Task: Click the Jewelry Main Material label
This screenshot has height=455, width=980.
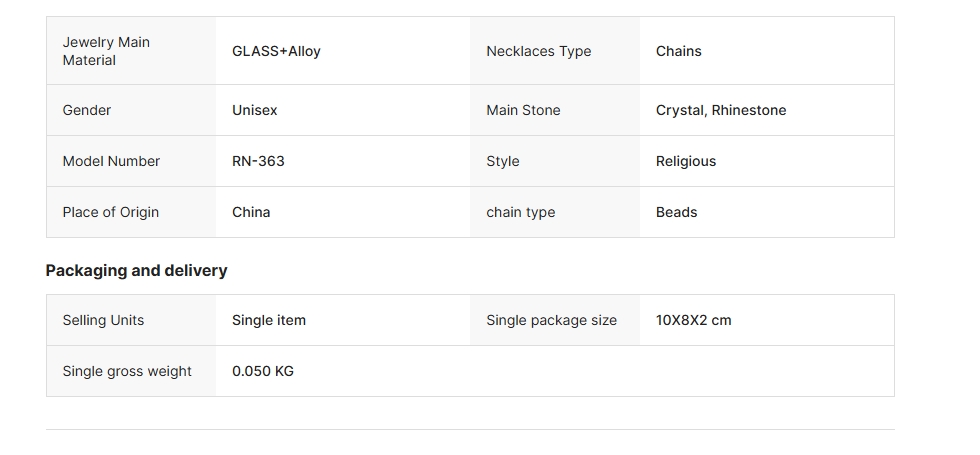Action: [105, 51]
